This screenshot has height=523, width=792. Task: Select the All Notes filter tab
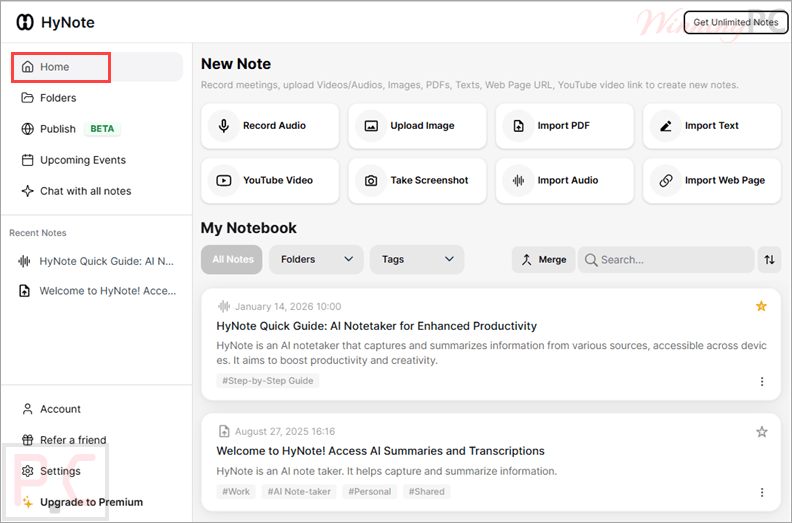[232, 260]
